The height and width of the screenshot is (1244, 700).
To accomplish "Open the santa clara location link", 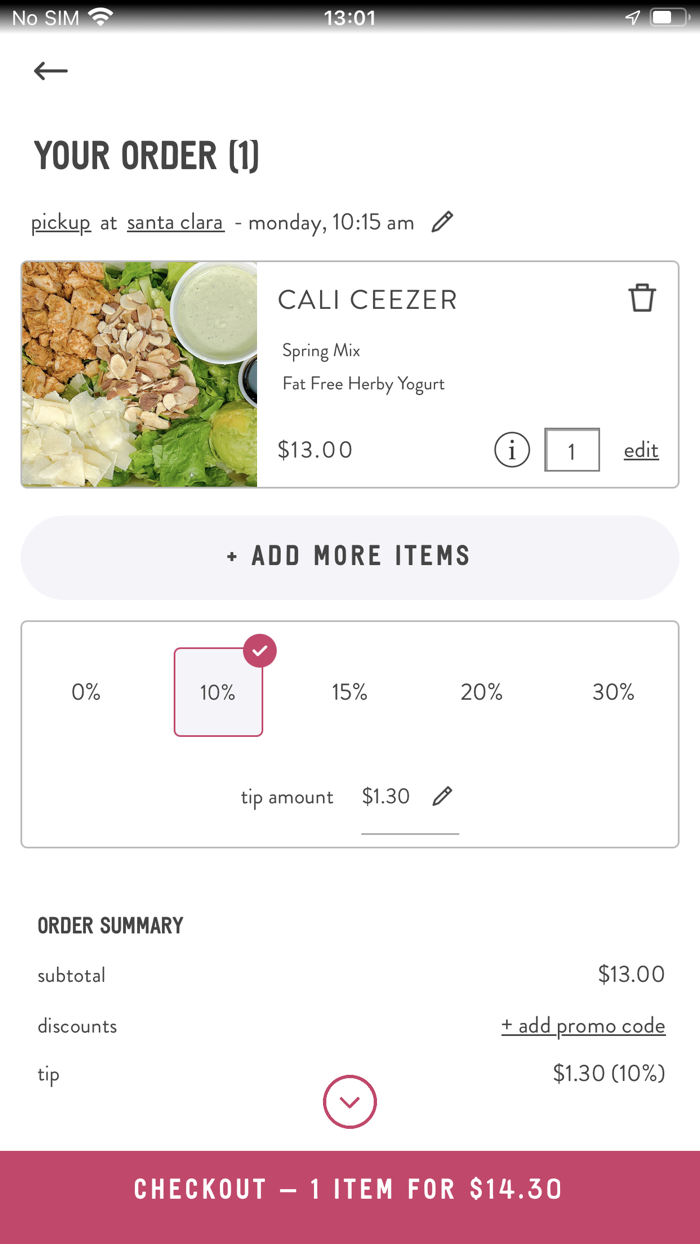I will click(x=175, y=221).
